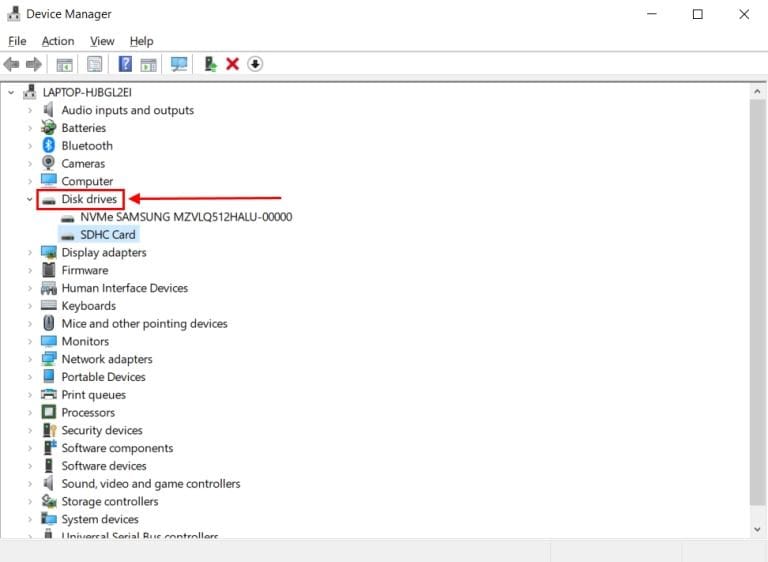Click the SDHC Card drive icon
Image resolution: width=768 pixels, height=562 pixels.
(x=68, y=235)
